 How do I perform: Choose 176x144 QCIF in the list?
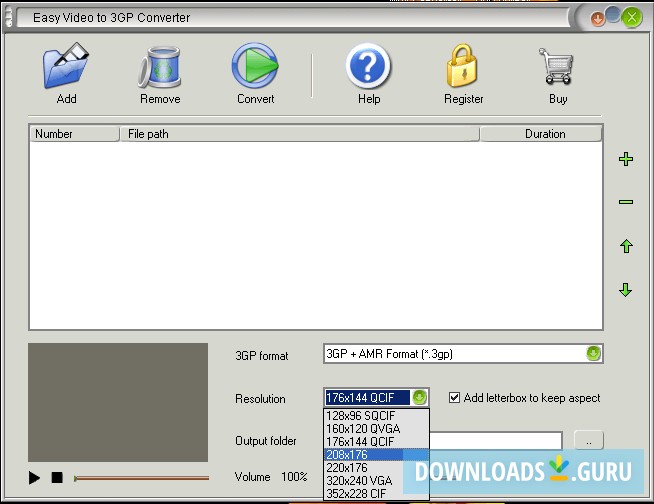point(376,441)
